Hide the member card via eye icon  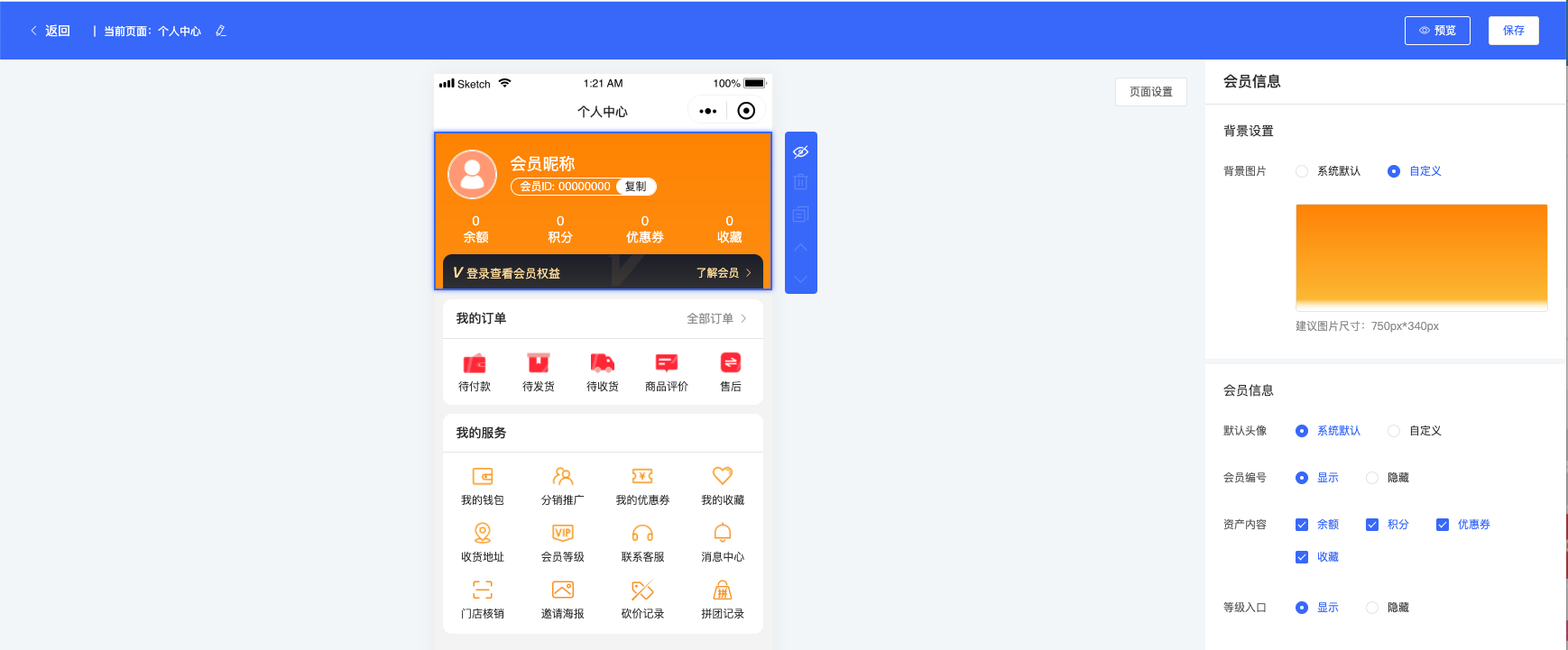[800, 151]
